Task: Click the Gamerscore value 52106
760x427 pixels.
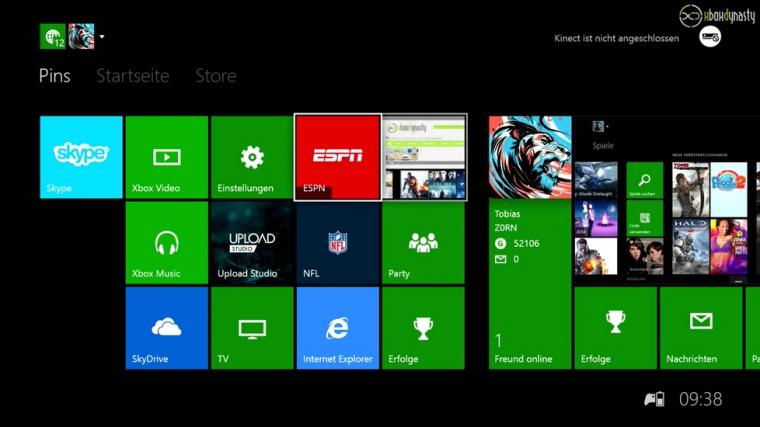Action: [526, 243]
